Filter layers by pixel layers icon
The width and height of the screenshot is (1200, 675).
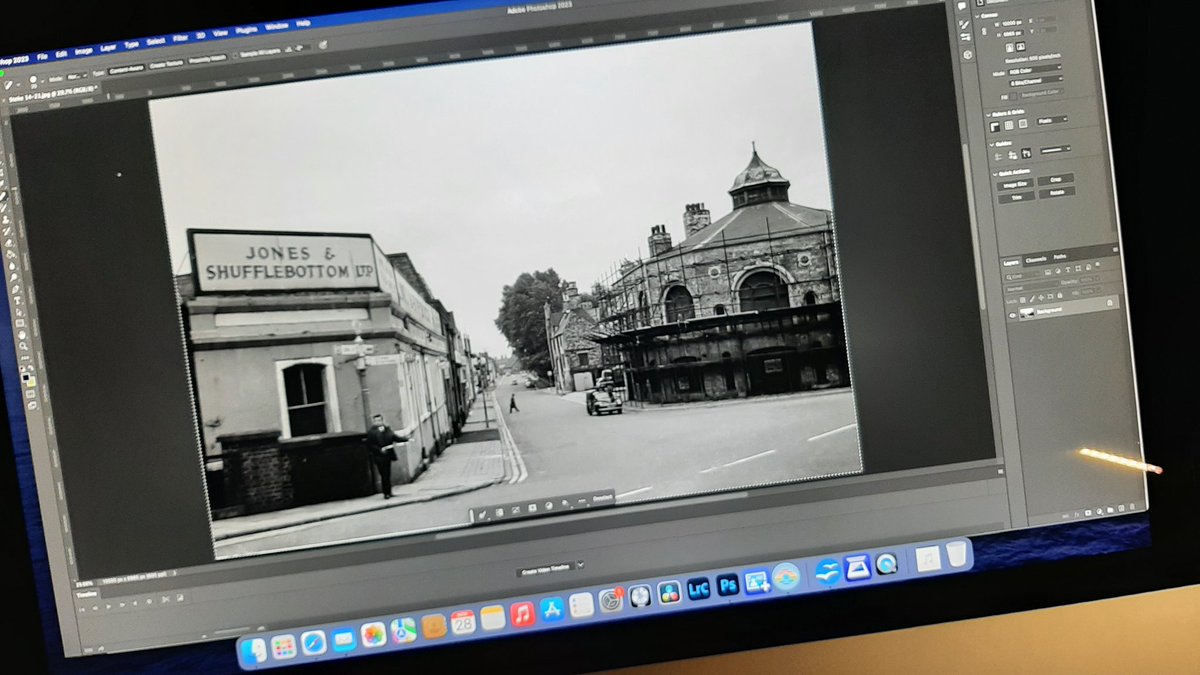point(1048,272)
